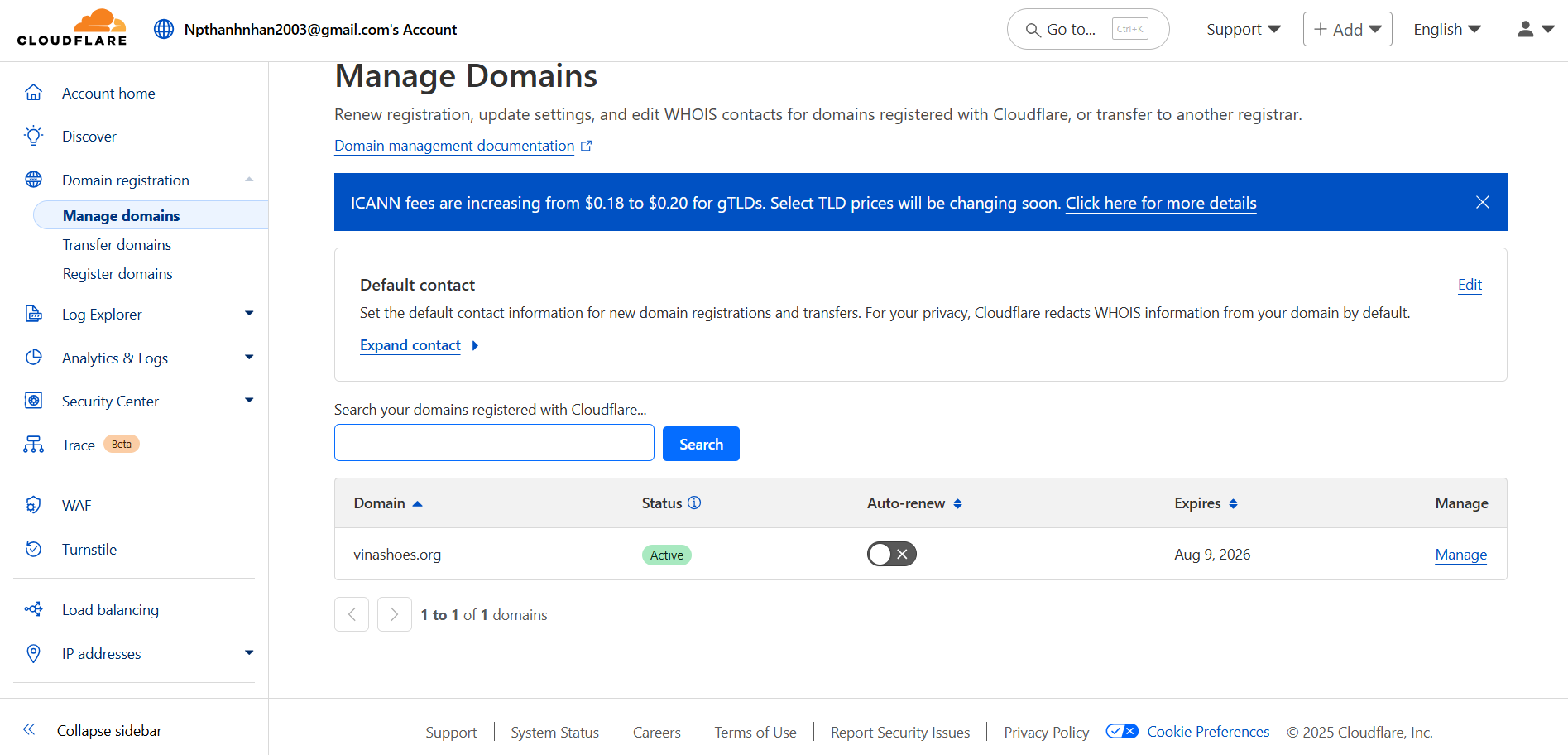Switch to Transfer domains page
This screenshot has height=755, width=1568.
[x=117, y=244]
